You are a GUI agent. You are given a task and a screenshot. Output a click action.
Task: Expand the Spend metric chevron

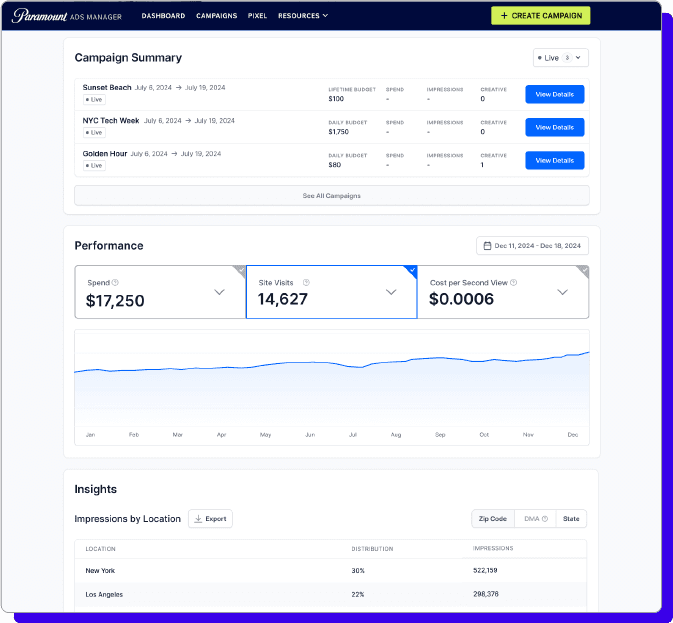(x=219, y=292)
